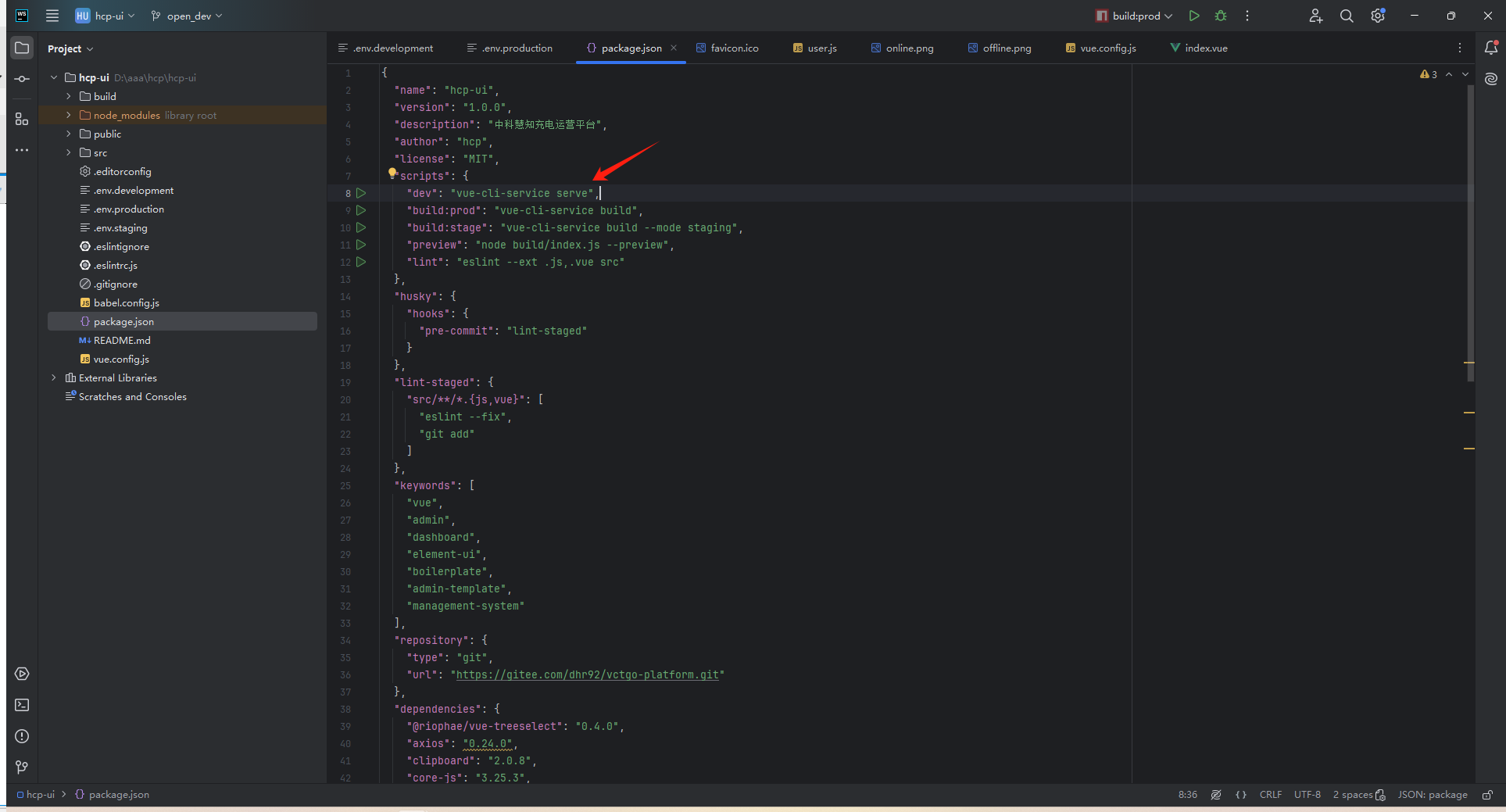Open Project view selector dropdown
This screenshot has height=812, width=1506.
pyautogui.click(x=70, y=48)
